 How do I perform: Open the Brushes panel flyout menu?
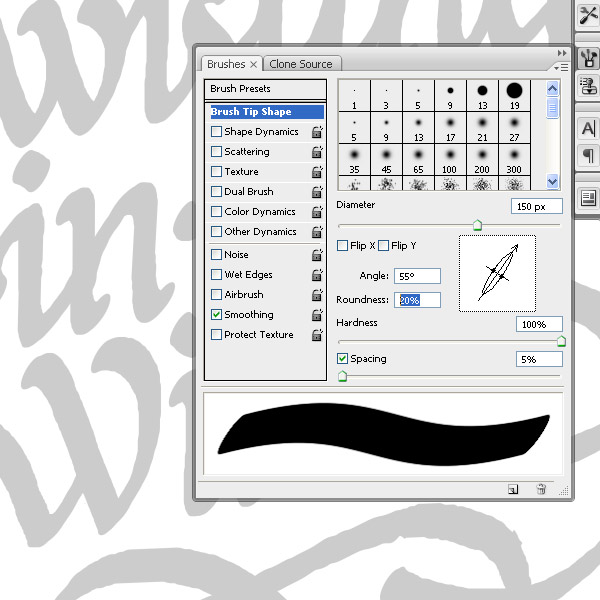click(561, 68)
